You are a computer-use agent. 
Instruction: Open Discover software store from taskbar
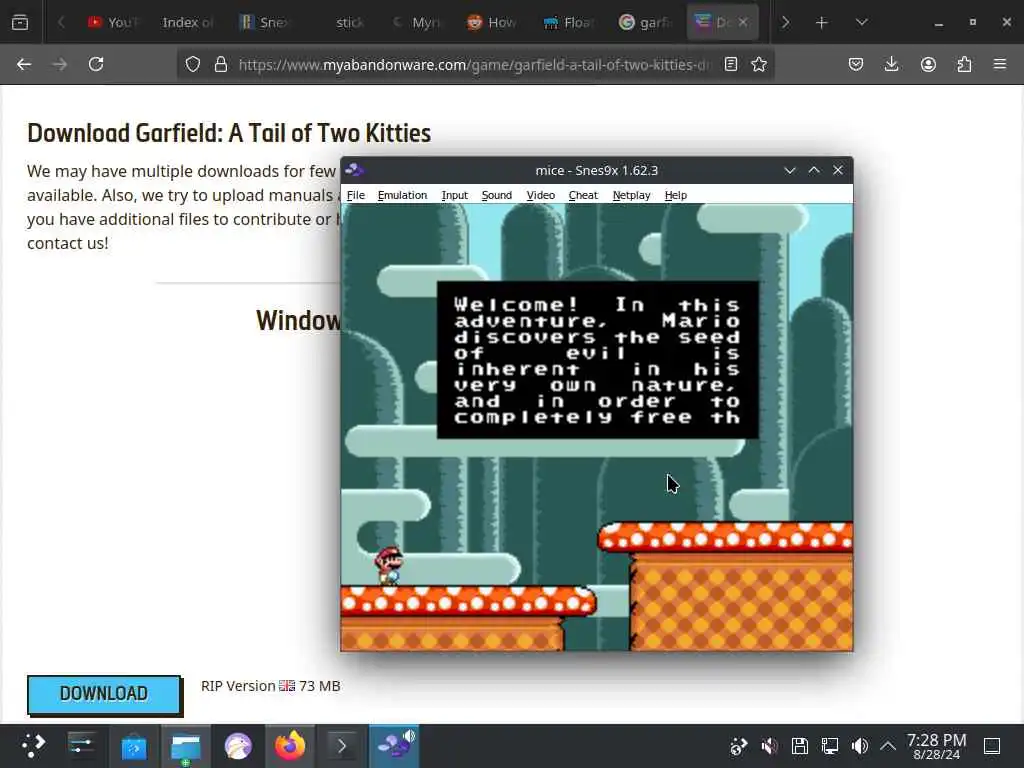click(x=134, y=746)
